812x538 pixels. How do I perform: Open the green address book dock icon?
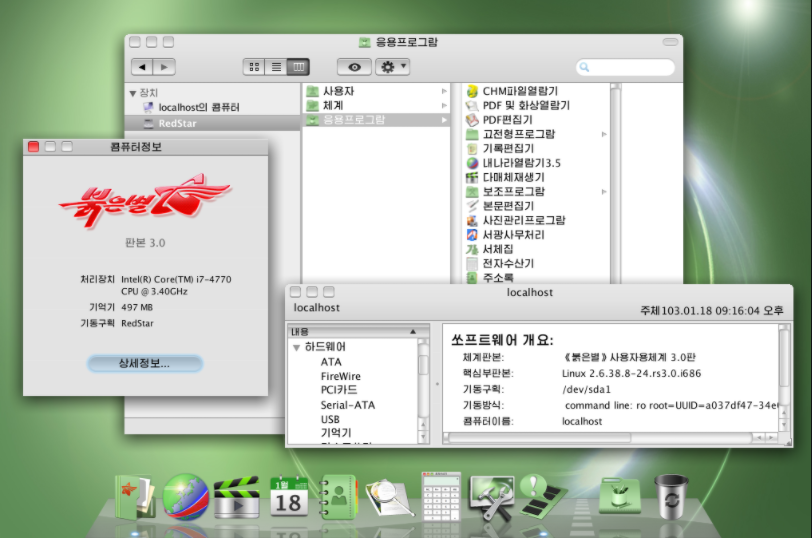[338, 496]
